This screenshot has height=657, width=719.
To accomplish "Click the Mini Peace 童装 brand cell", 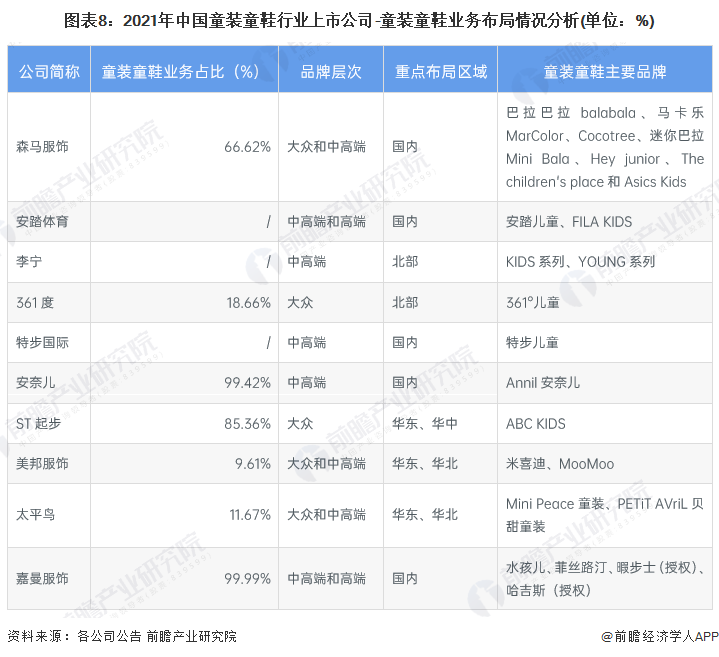I will tap(605, 515).
